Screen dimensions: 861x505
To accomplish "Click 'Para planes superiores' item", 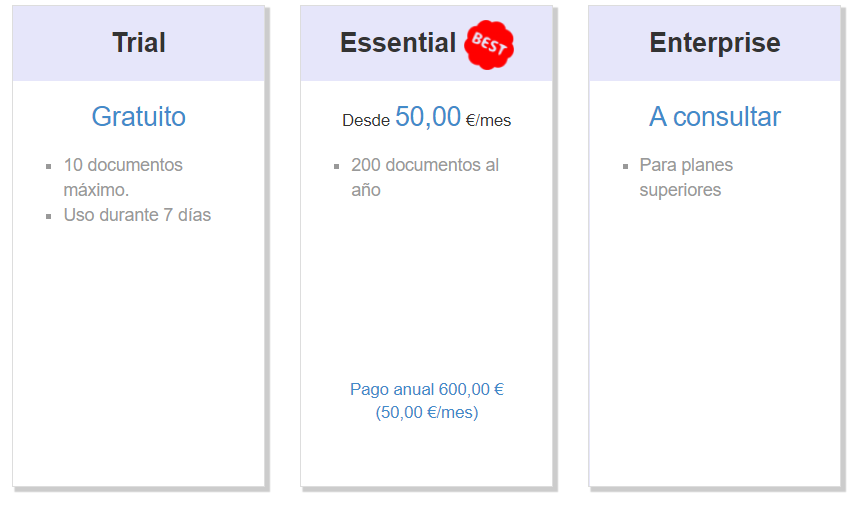I will point(686,177).
